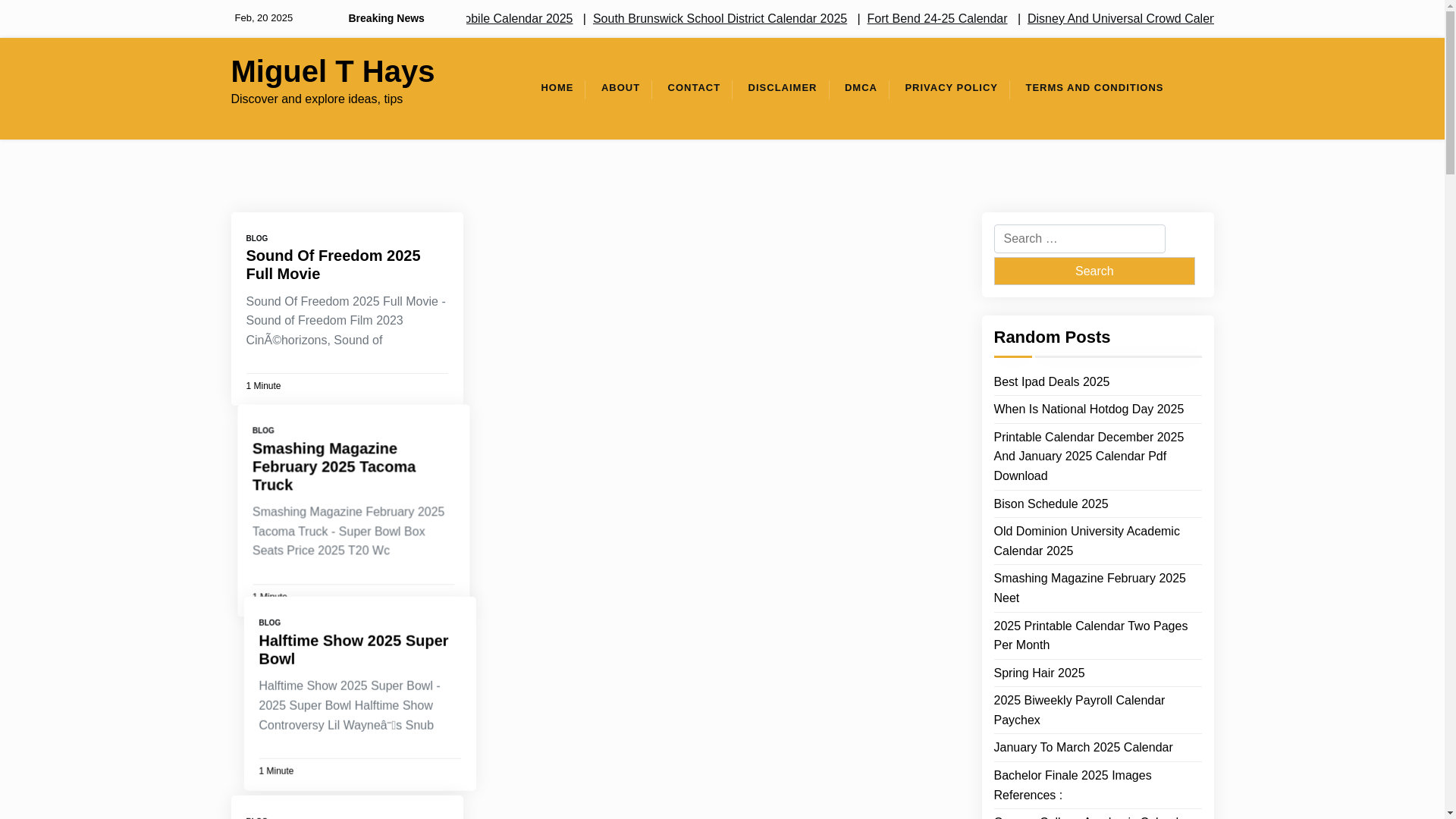Focus the Search input field
Image resolution: width=1456 pixels, height=819 pixels.
click(1079, 239)
